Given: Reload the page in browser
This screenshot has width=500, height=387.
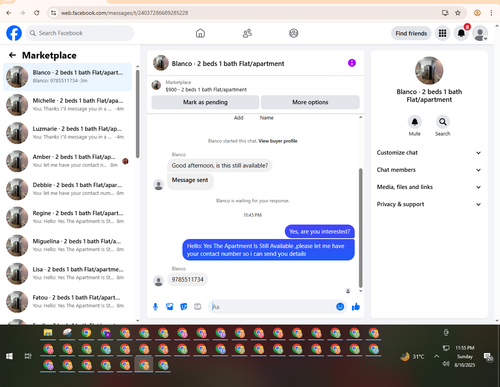Looking at the screenshot, I should pos(37,13).
